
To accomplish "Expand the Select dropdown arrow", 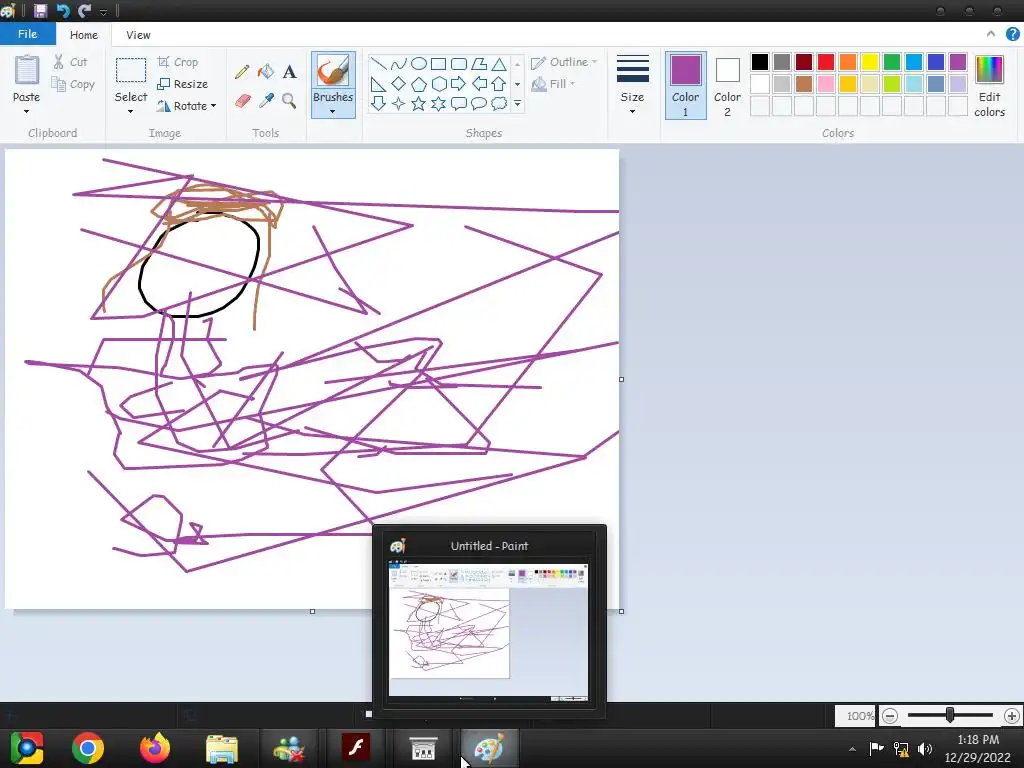I will tap(131, 112).
